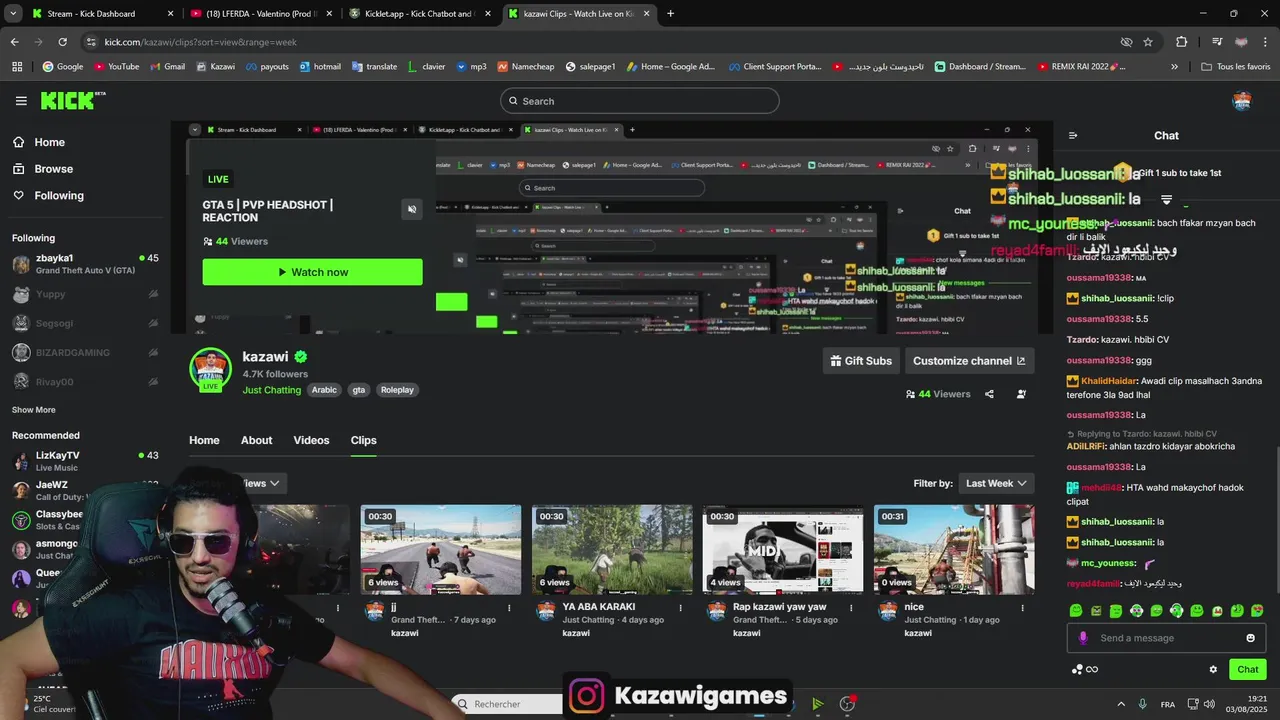Click the green Watch now button
The height and width of the screenshot is (720, 1280).
[312, 272]
